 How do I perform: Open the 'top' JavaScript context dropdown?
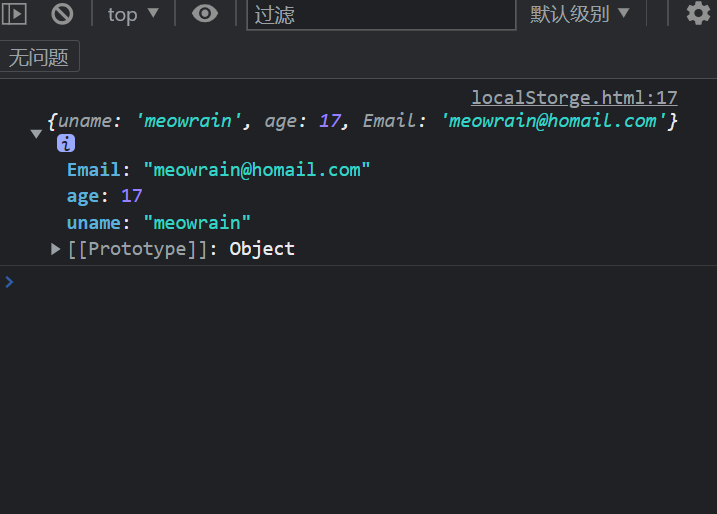point(133,14)
